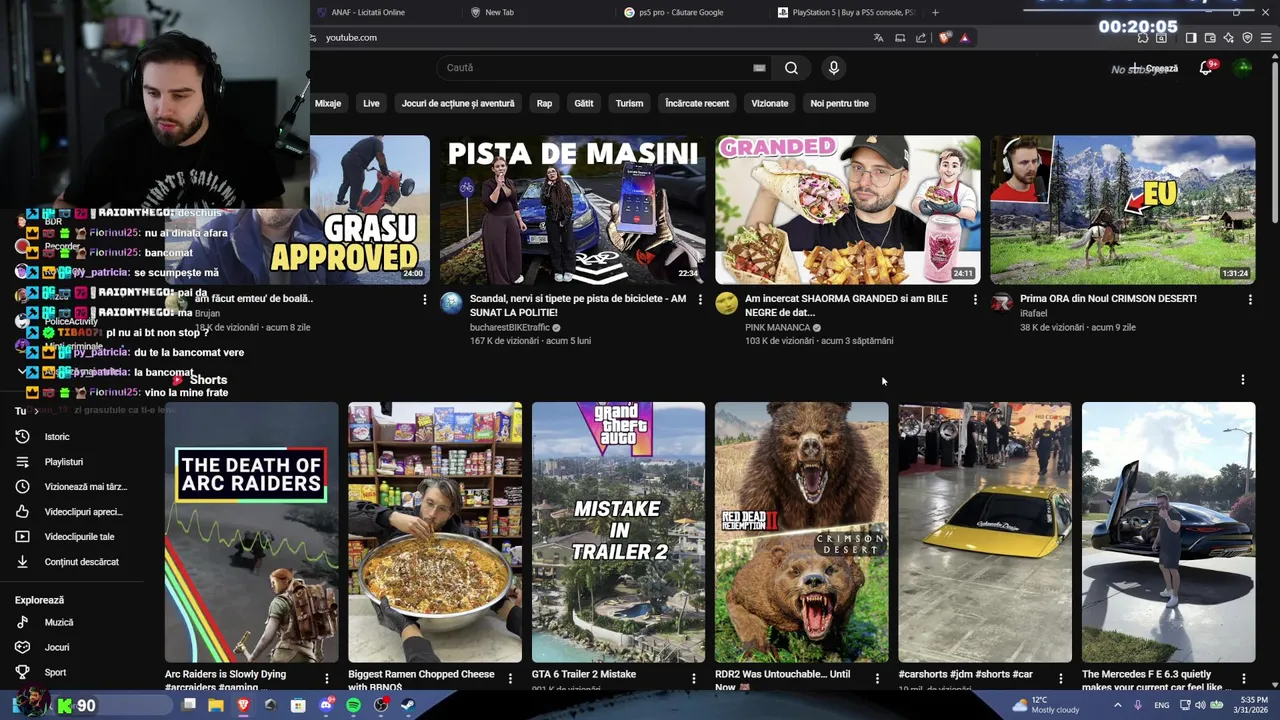Viewport: 1280px width, 720px height.
Task: Show hidden system tray icons chevron
Action: 1118,705
